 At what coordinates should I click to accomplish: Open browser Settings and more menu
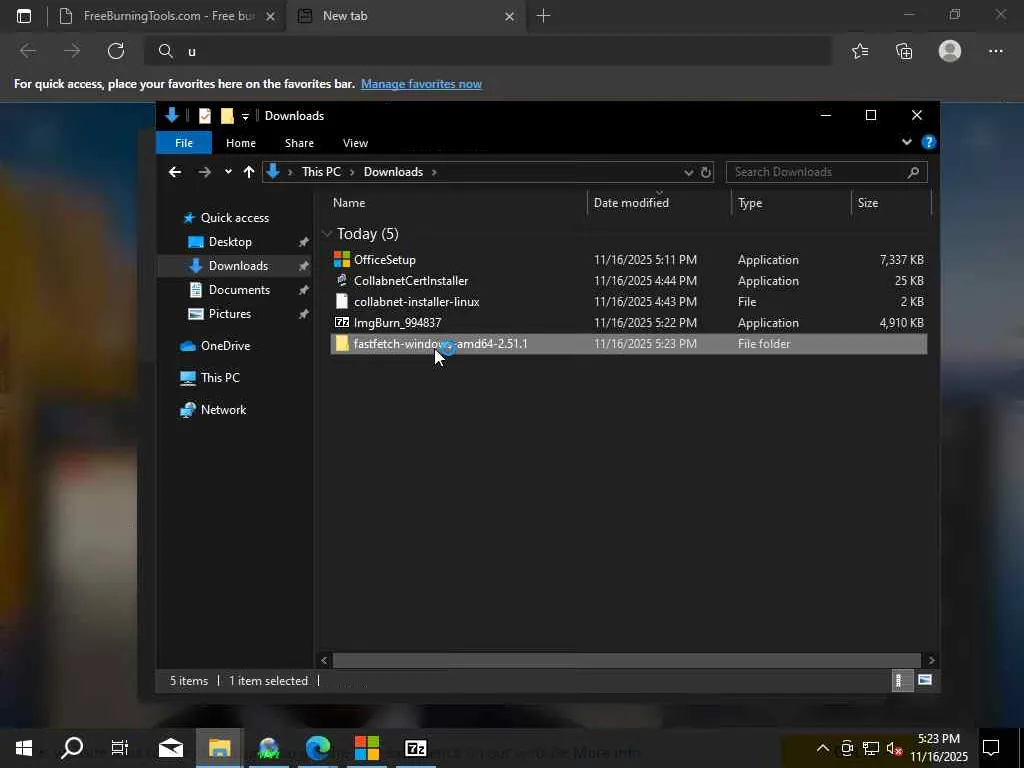click(995, 51)
